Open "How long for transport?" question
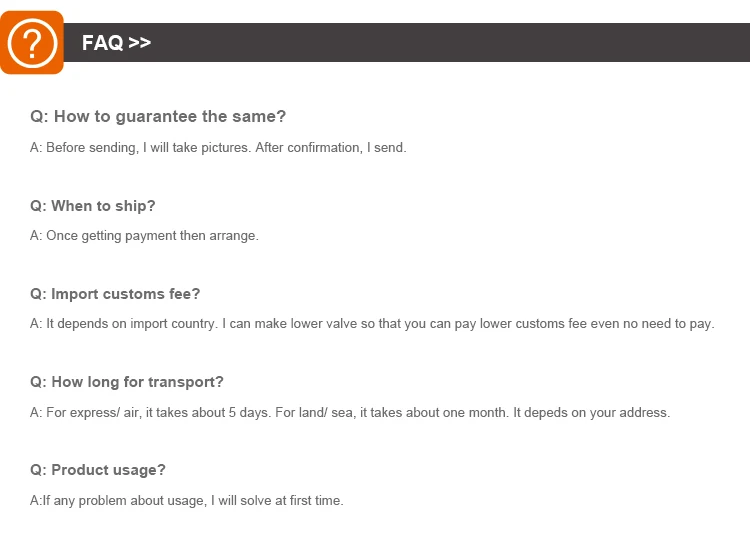Viewport: 750px width, 533px height. point(127,382)
